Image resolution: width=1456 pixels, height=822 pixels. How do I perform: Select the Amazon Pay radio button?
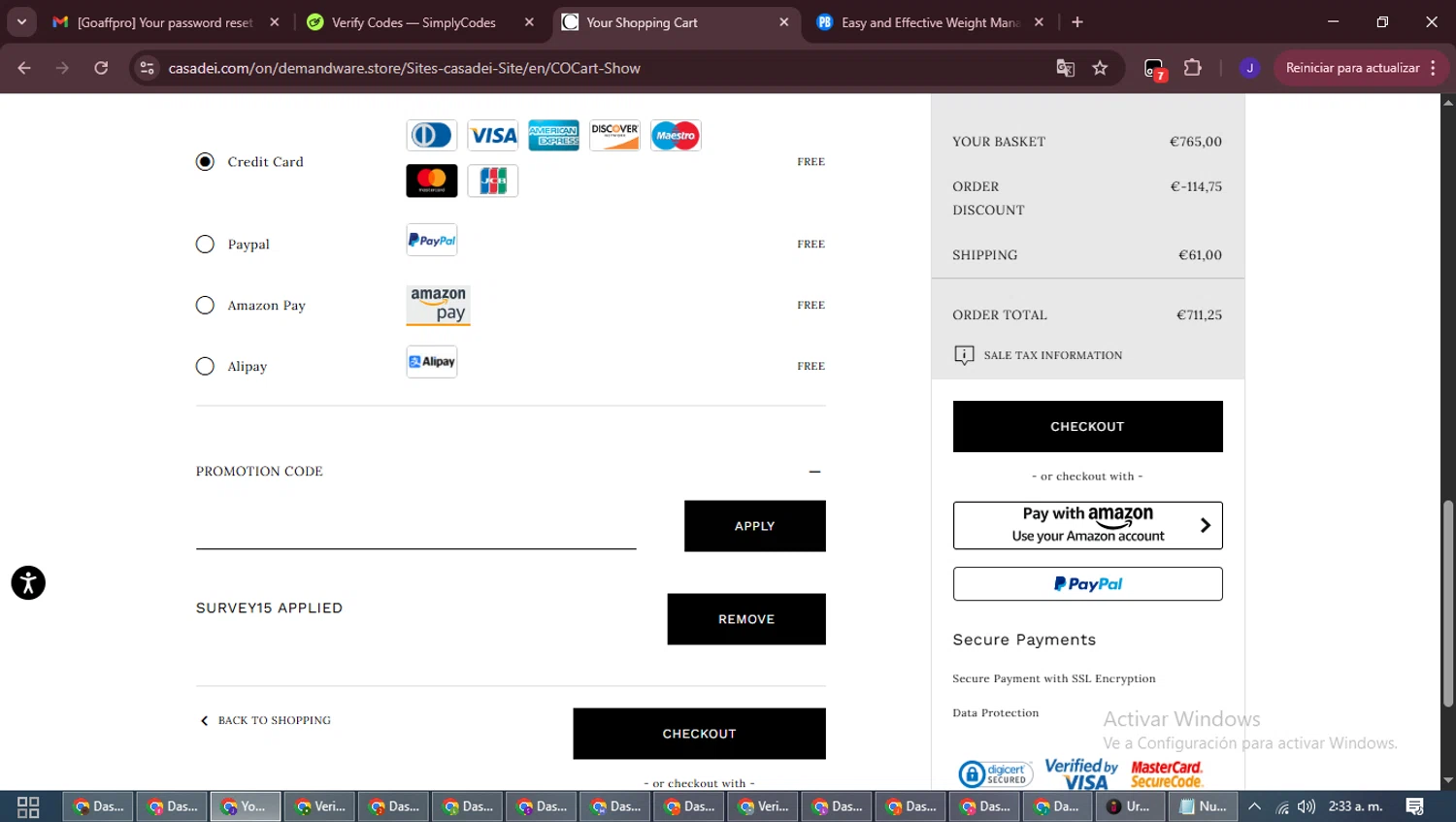[x=205, y=306]
